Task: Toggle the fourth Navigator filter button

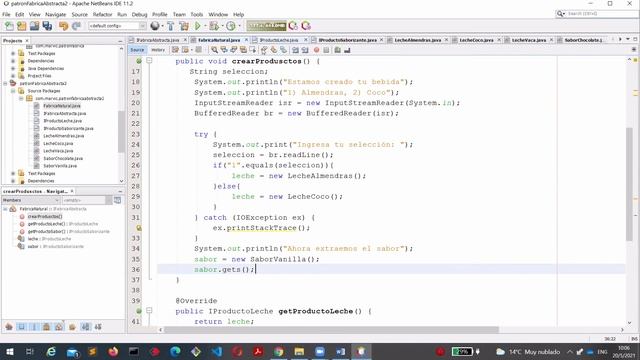Action: tap(47, 327)
